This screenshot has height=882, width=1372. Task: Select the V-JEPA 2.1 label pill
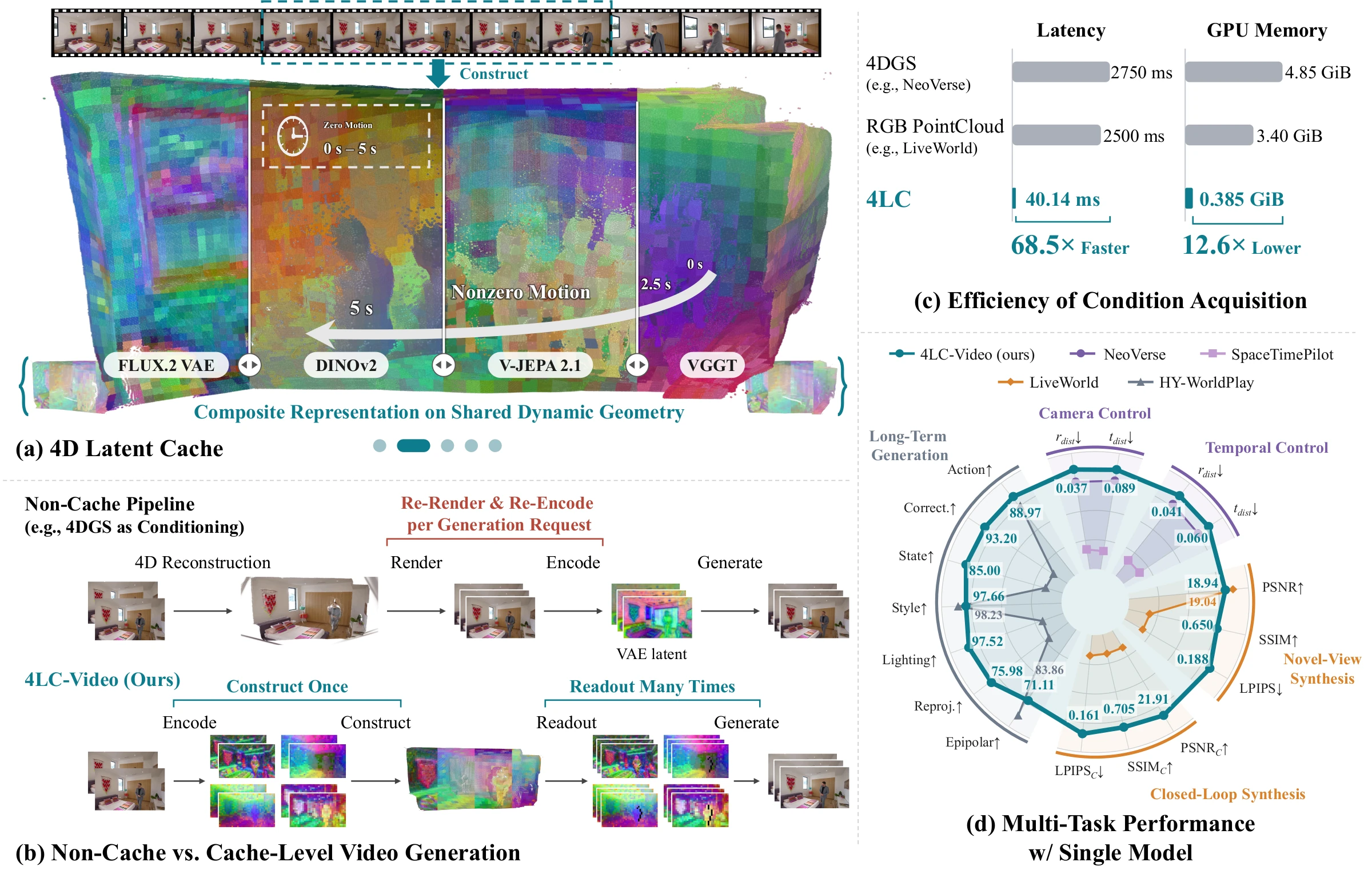(540, 365)
